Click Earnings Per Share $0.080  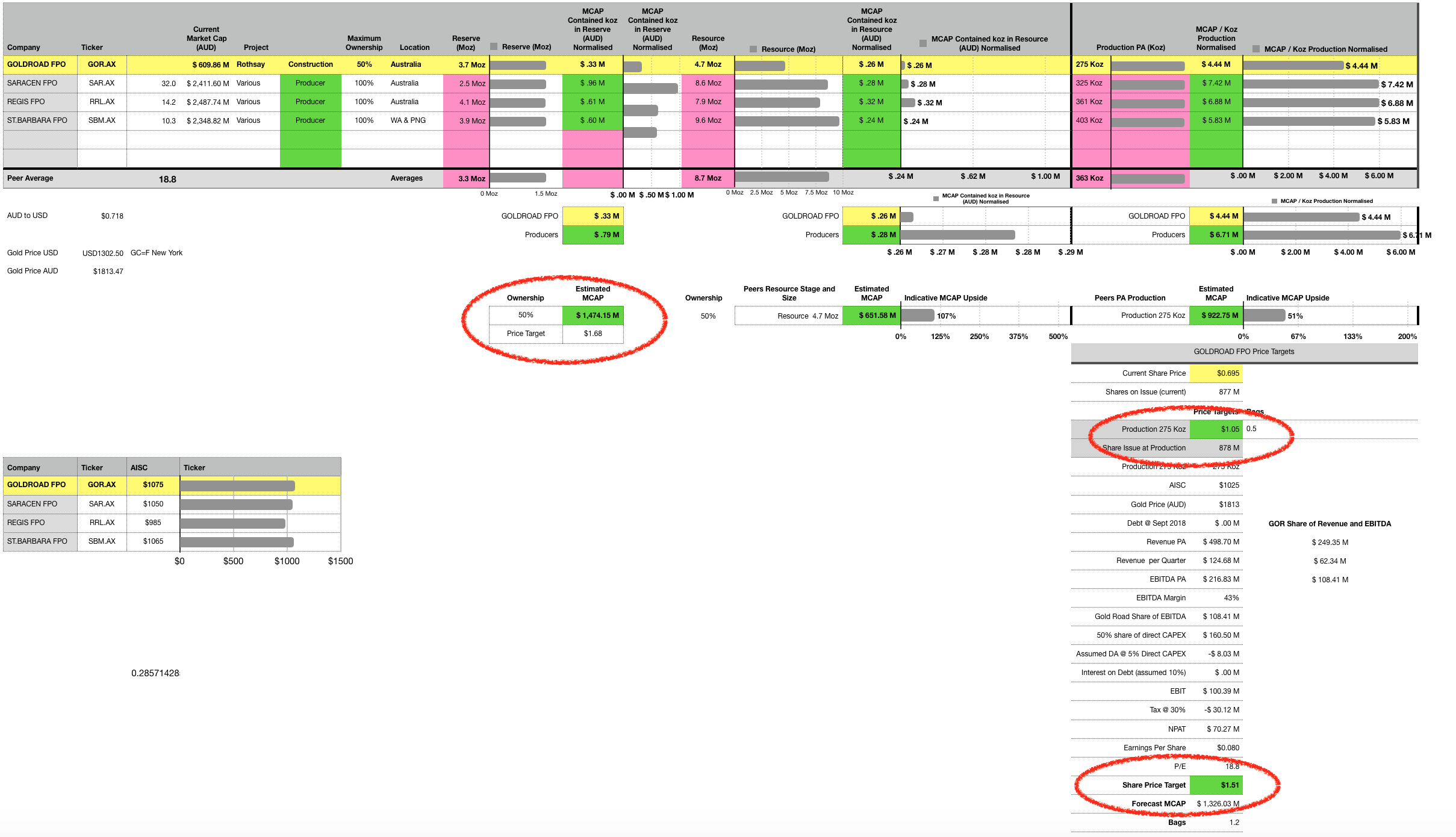tap(1228, 748)
